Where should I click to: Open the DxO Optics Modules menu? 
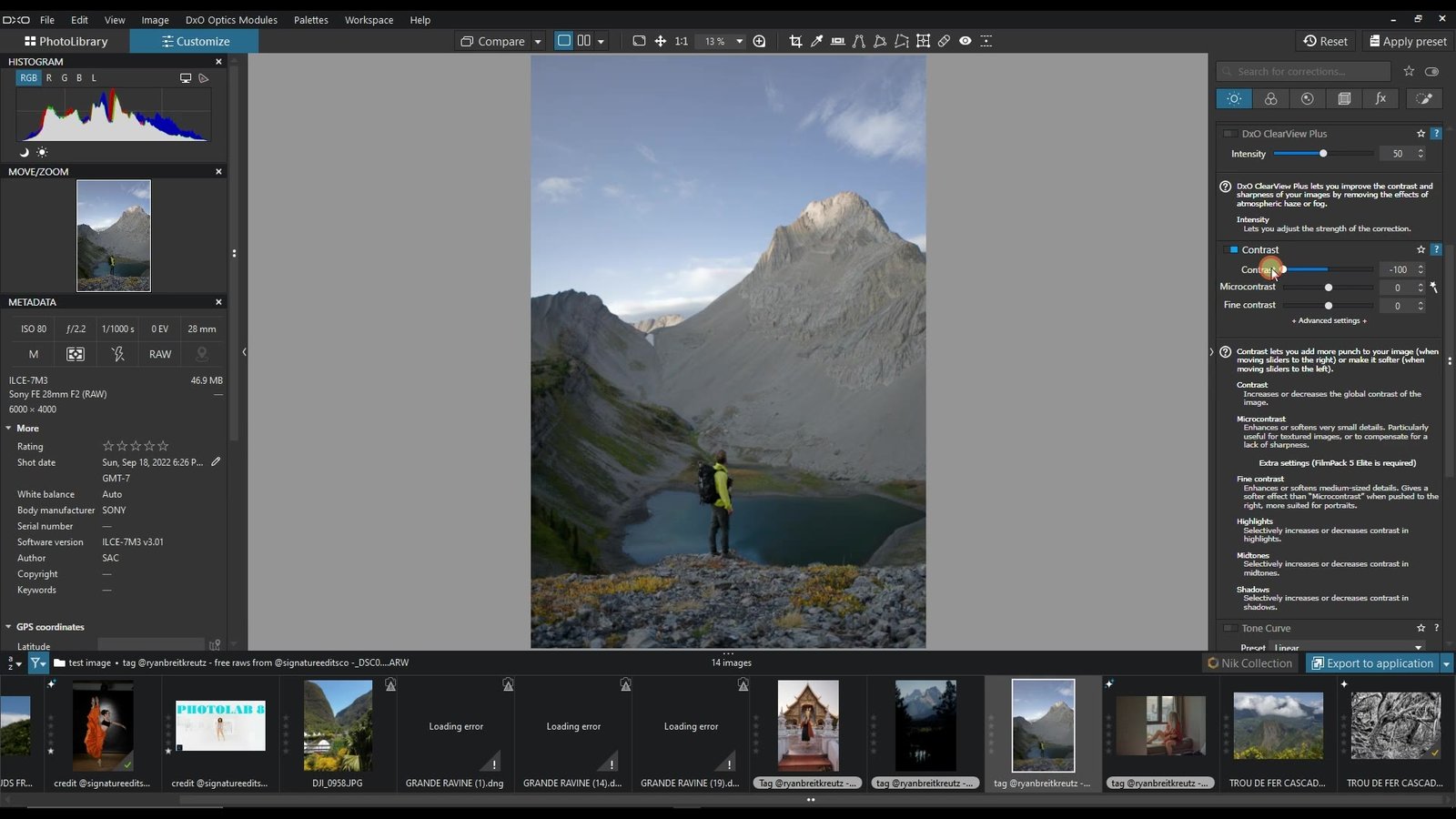click(x=231, y=19)
